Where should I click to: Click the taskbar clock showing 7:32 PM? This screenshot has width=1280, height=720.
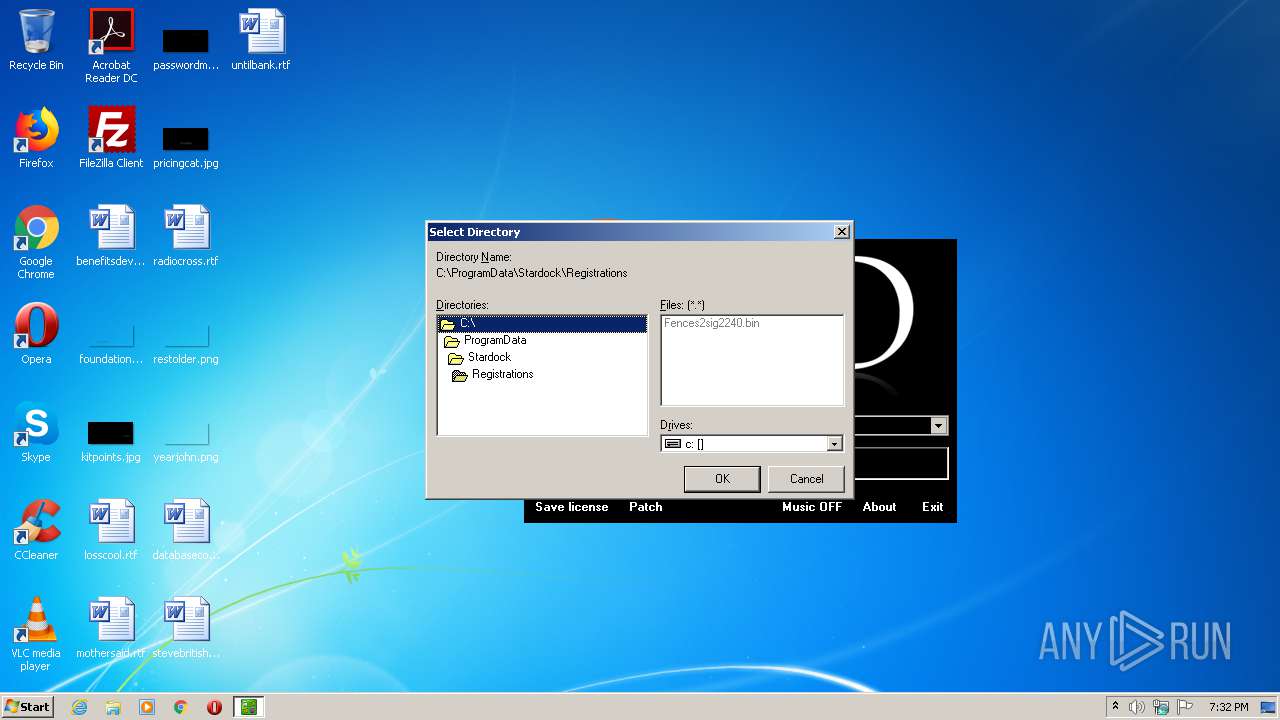coord(1228,707)
